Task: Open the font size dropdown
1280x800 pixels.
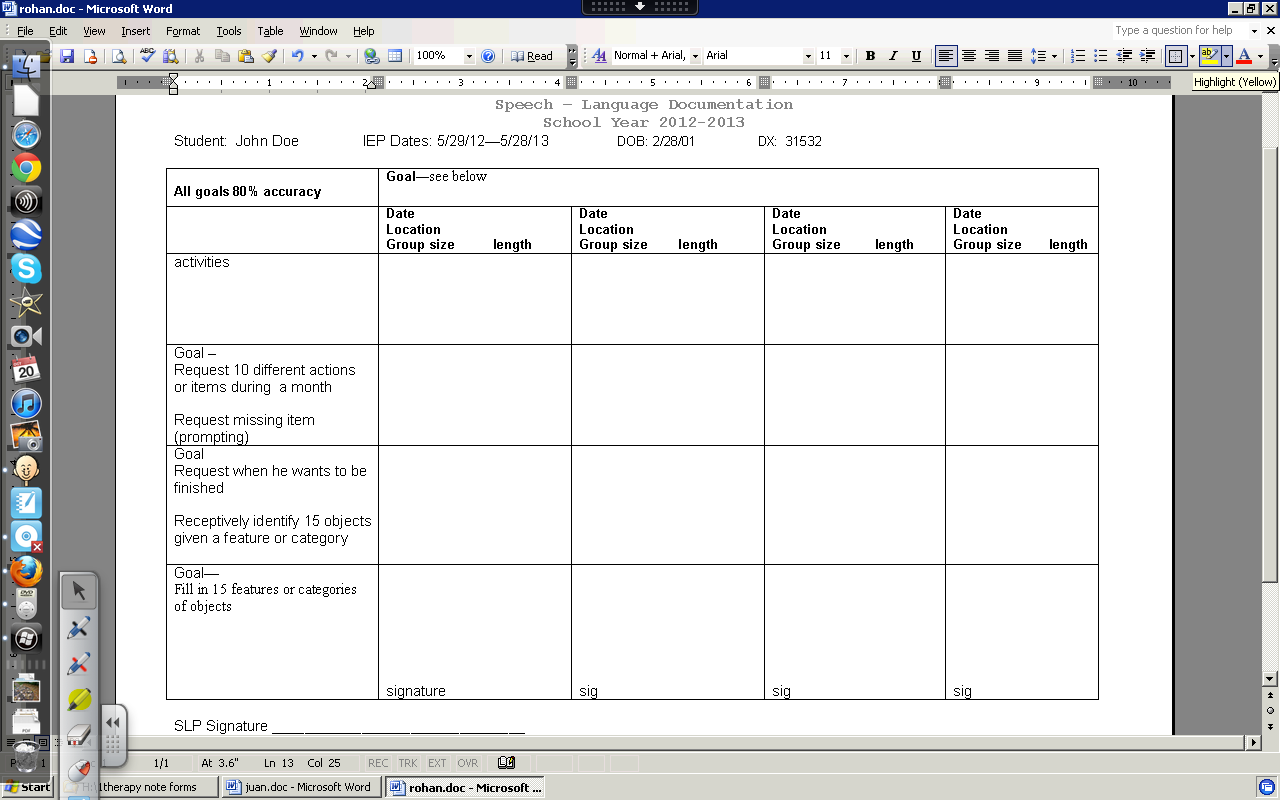Action: 847,56
